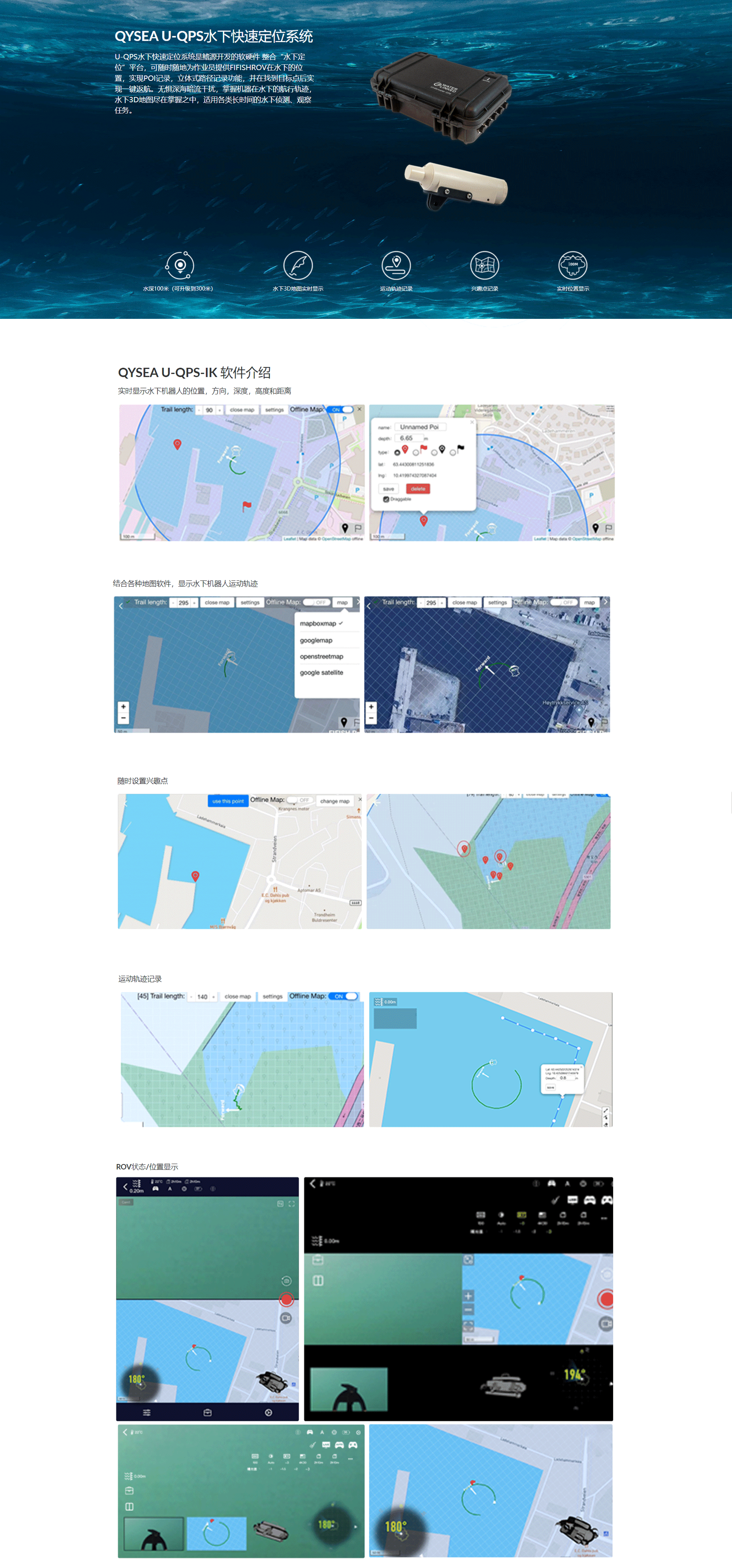Zoom in on the mapbox map with plus

click(x=124, y=707)
